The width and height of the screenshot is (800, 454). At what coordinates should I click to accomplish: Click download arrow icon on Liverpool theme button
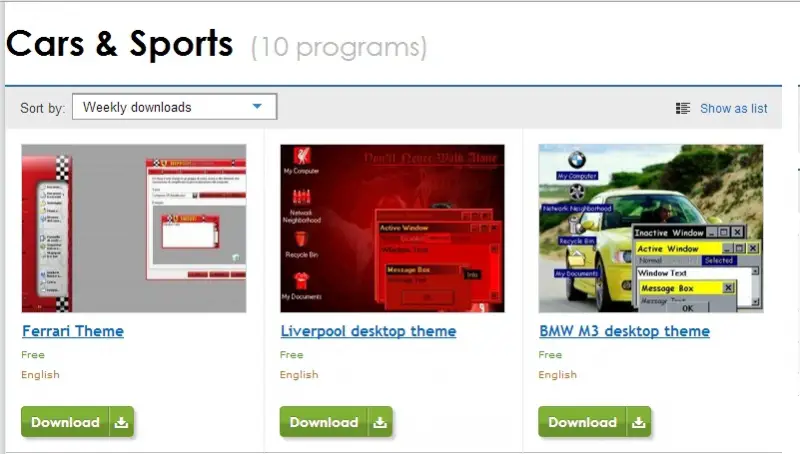[x=380, y=422]
